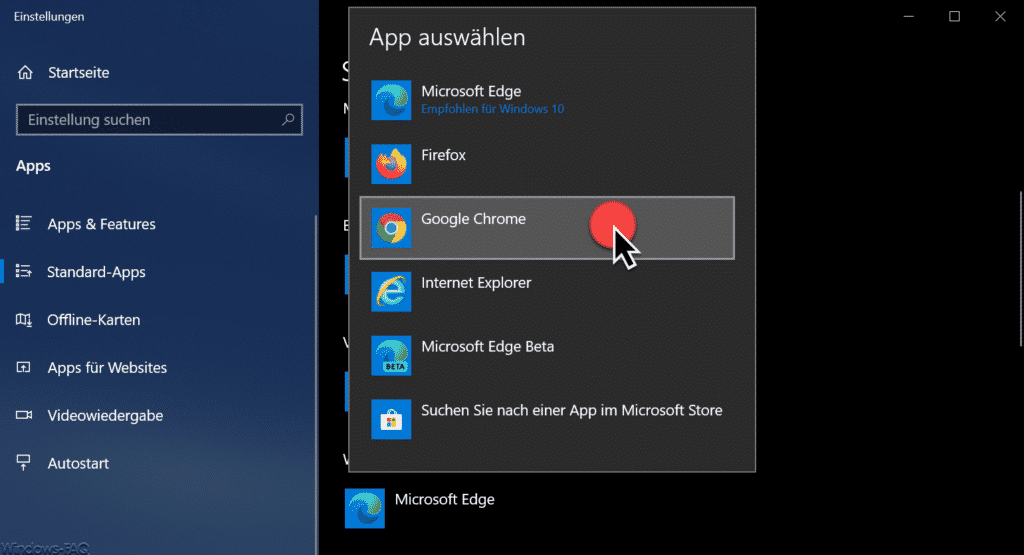The width and height of the screenshot is (1024, 555).
Task: Click the Apps für Websites icon
Action: coord(24,367)
